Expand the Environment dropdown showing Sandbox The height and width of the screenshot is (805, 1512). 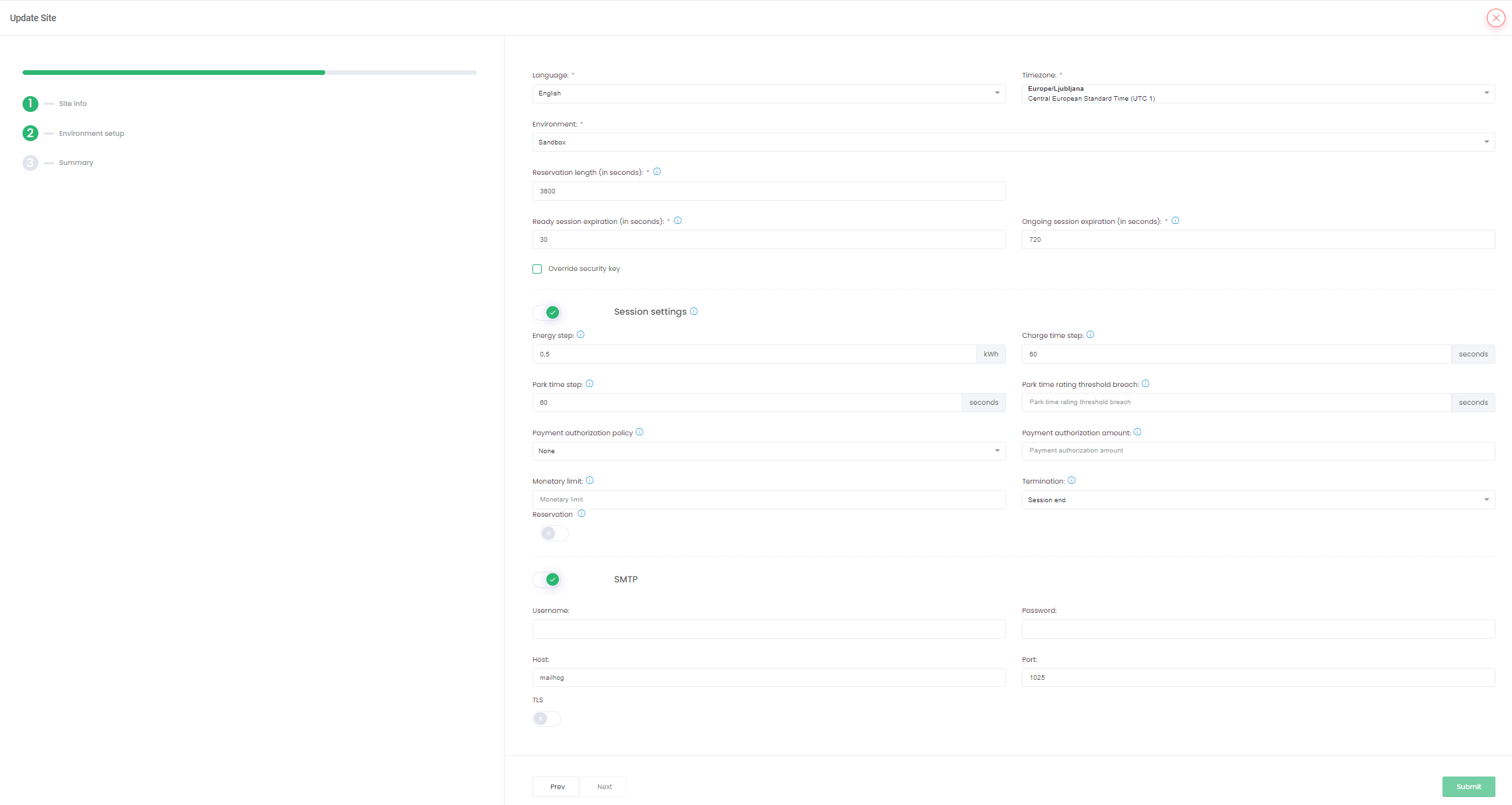[1013, 142]
